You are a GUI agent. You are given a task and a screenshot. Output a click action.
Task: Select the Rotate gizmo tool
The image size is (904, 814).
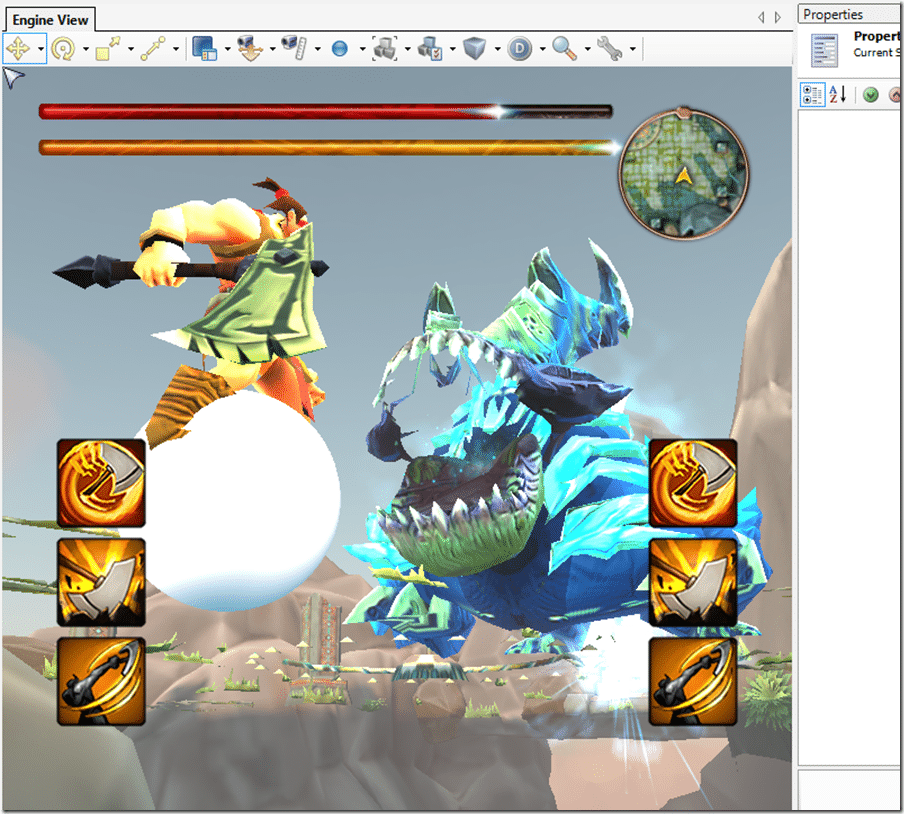[63, 48]
